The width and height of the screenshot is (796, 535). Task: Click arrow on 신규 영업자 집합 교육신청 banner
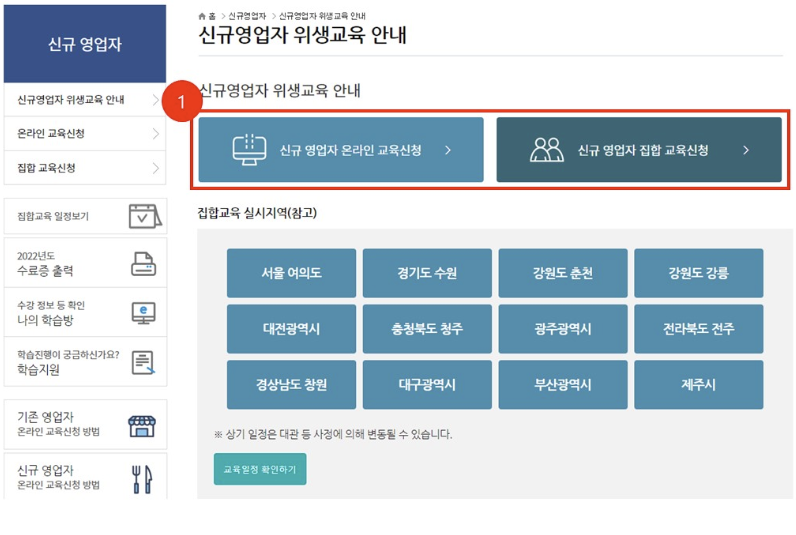[x=746, y=150]
